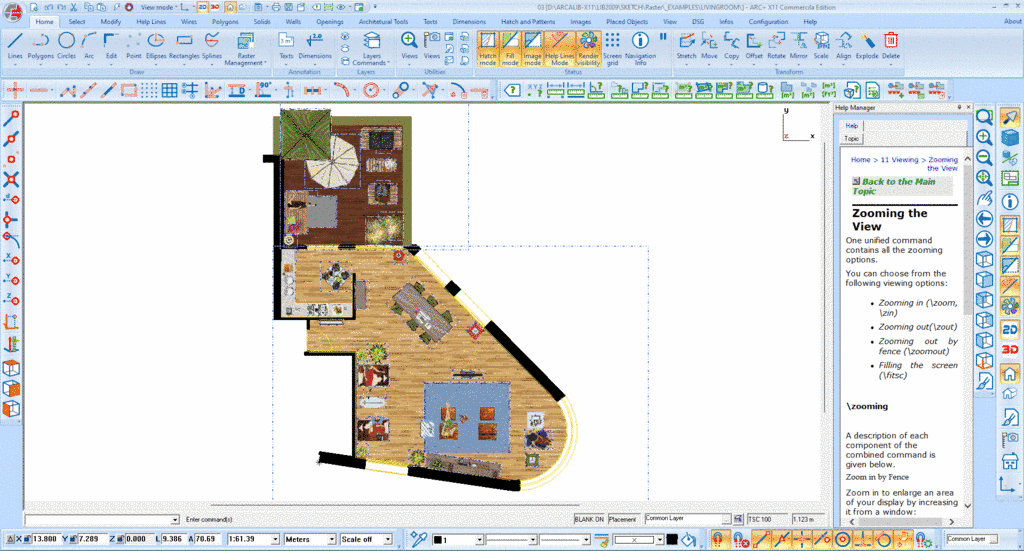Image resolution: width=1024 pixels, height=551 pixels.
Task: Click the Home breadcrumb link in Help
Action: pos(860,159)
